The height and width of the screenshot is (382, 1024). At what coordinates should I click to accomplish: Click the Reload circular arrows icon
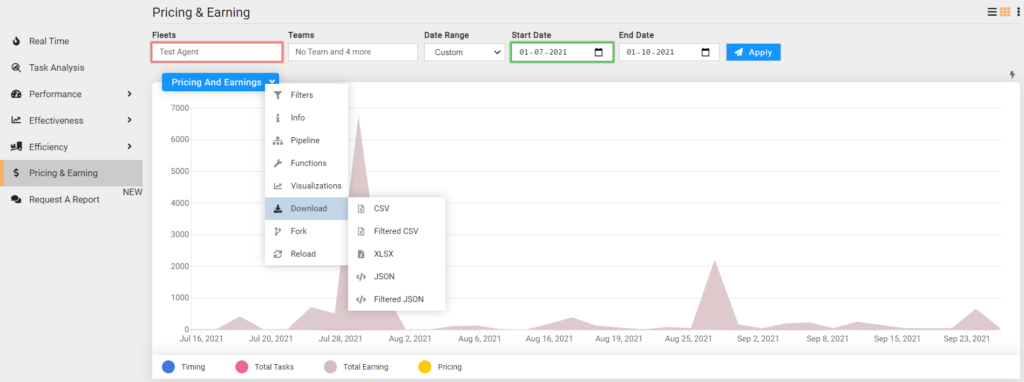click(x=278, y=254)
